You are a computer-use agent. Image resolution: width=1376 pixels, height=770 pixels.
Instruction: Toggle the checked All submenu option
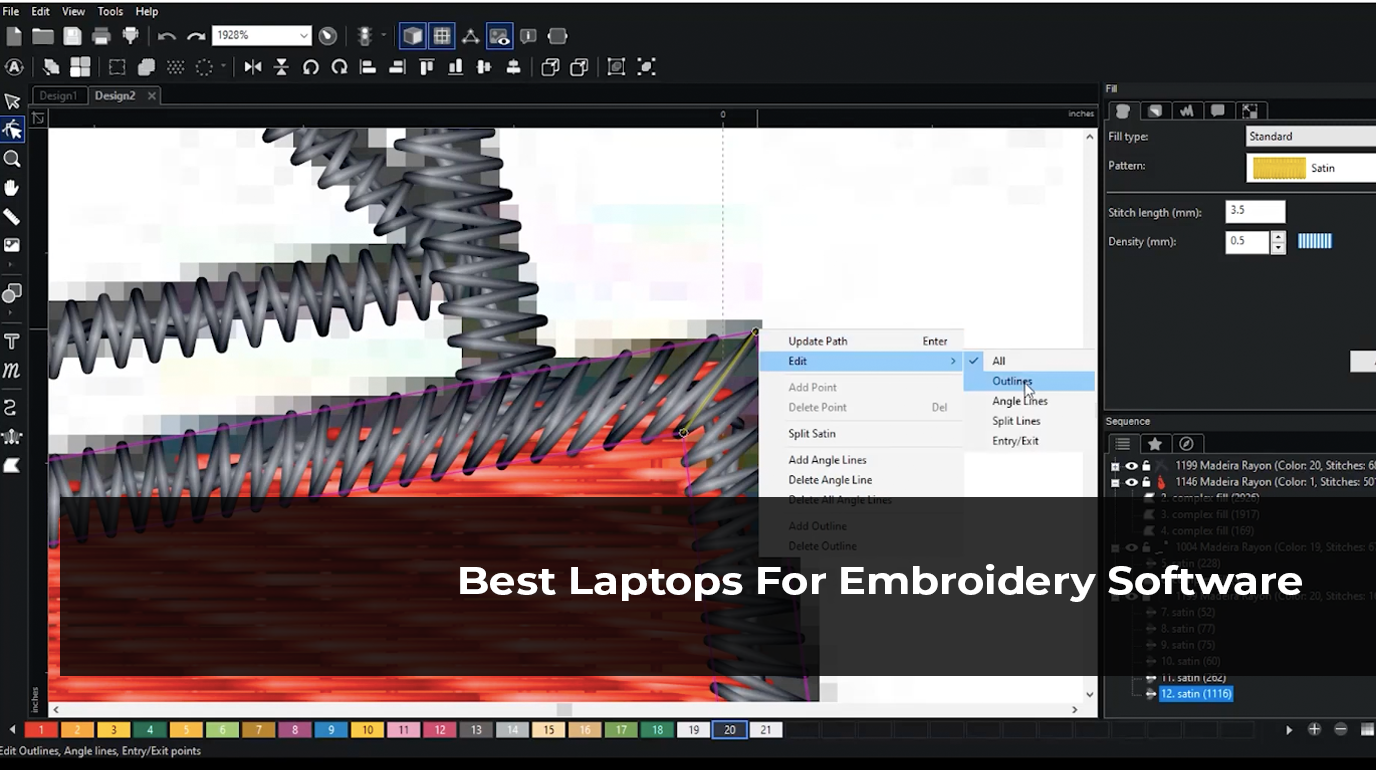click(x=1029, y=361)
